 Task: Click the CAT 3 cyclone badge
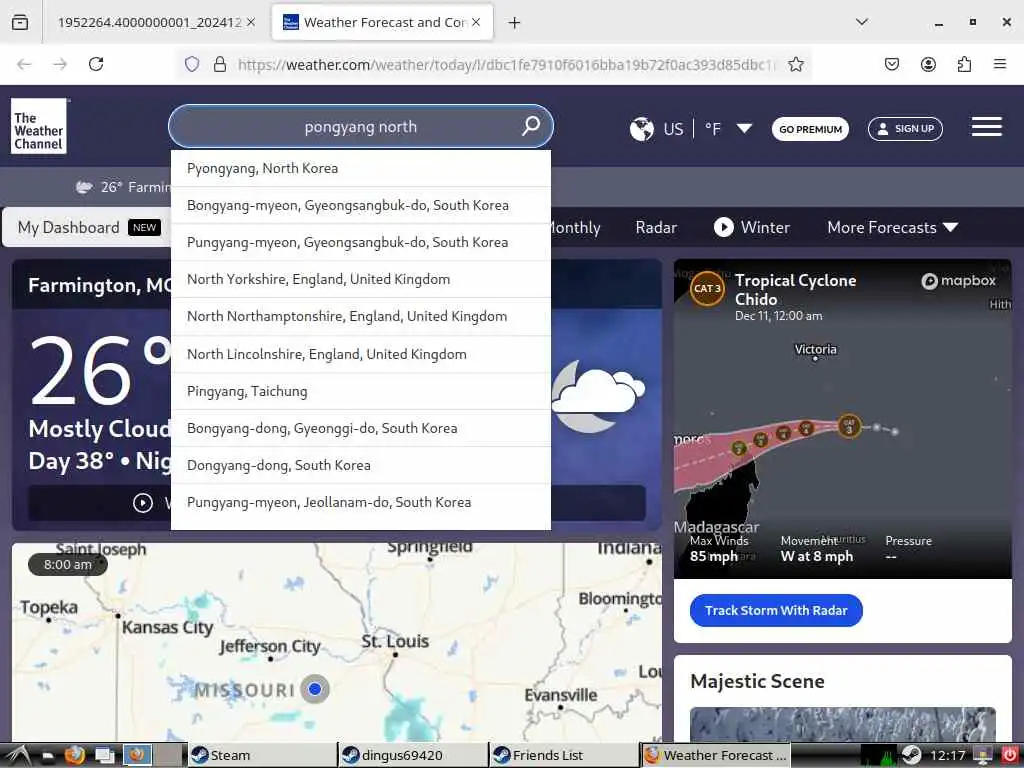tap(707, 288)
